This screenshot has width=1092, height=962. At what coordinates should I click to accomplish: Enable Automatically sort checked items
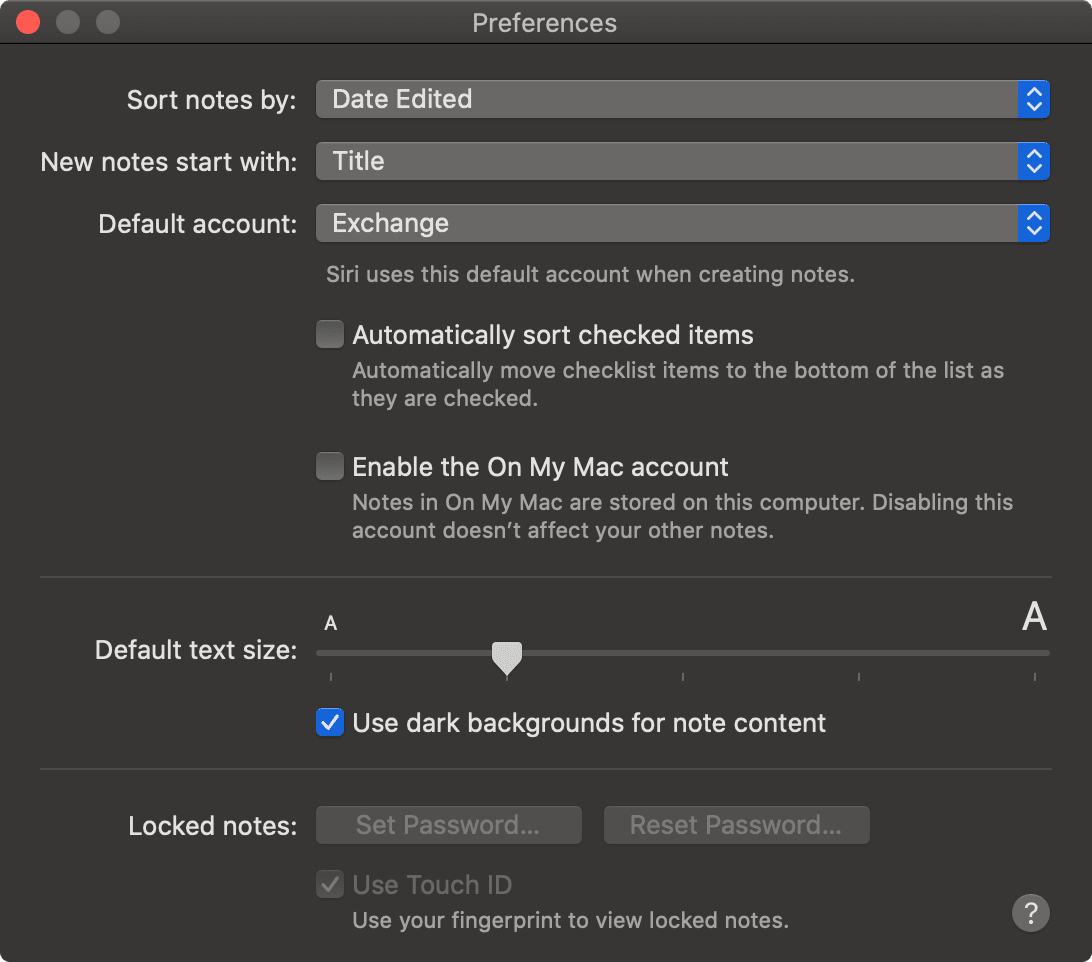tap(330, 334)
